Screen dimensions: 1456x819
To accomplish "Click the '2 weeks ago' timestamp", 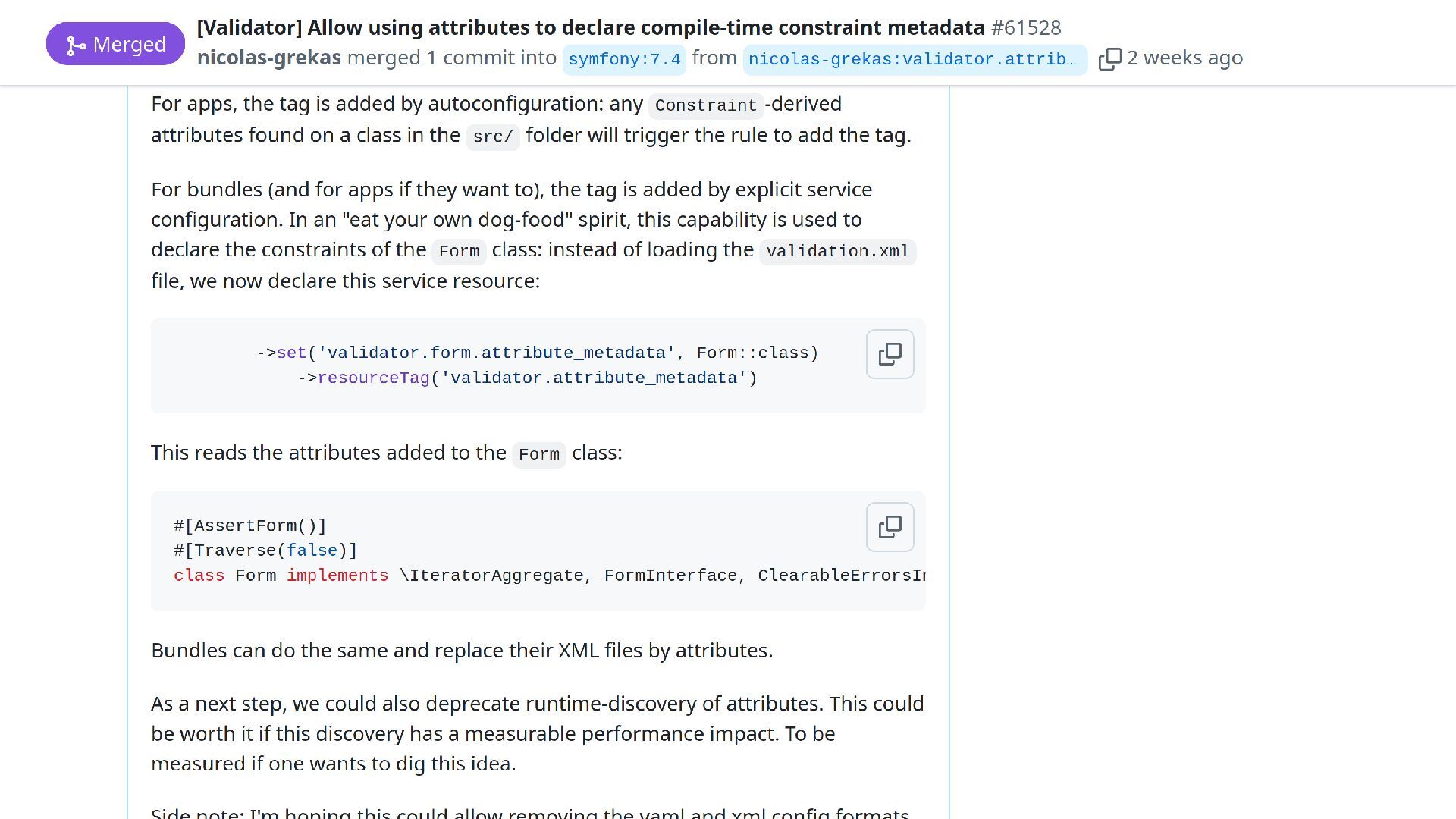I will (x=1185, y=58).
